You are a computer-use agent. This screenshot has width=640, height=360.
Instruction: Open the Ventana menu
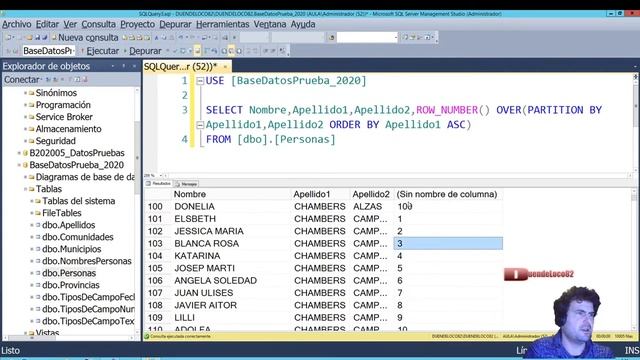[x=270, y=24]
